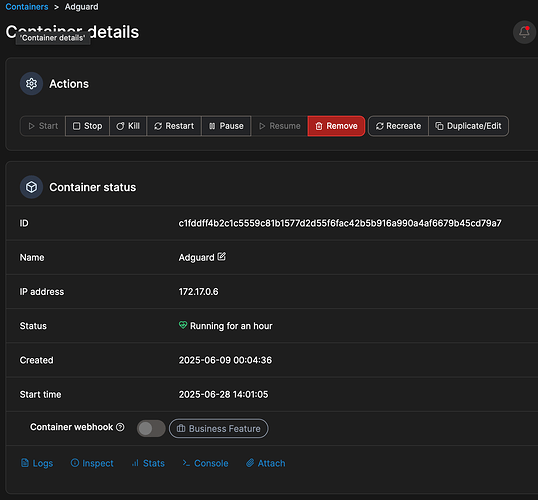Stop the Adguard container

(87, 126)
